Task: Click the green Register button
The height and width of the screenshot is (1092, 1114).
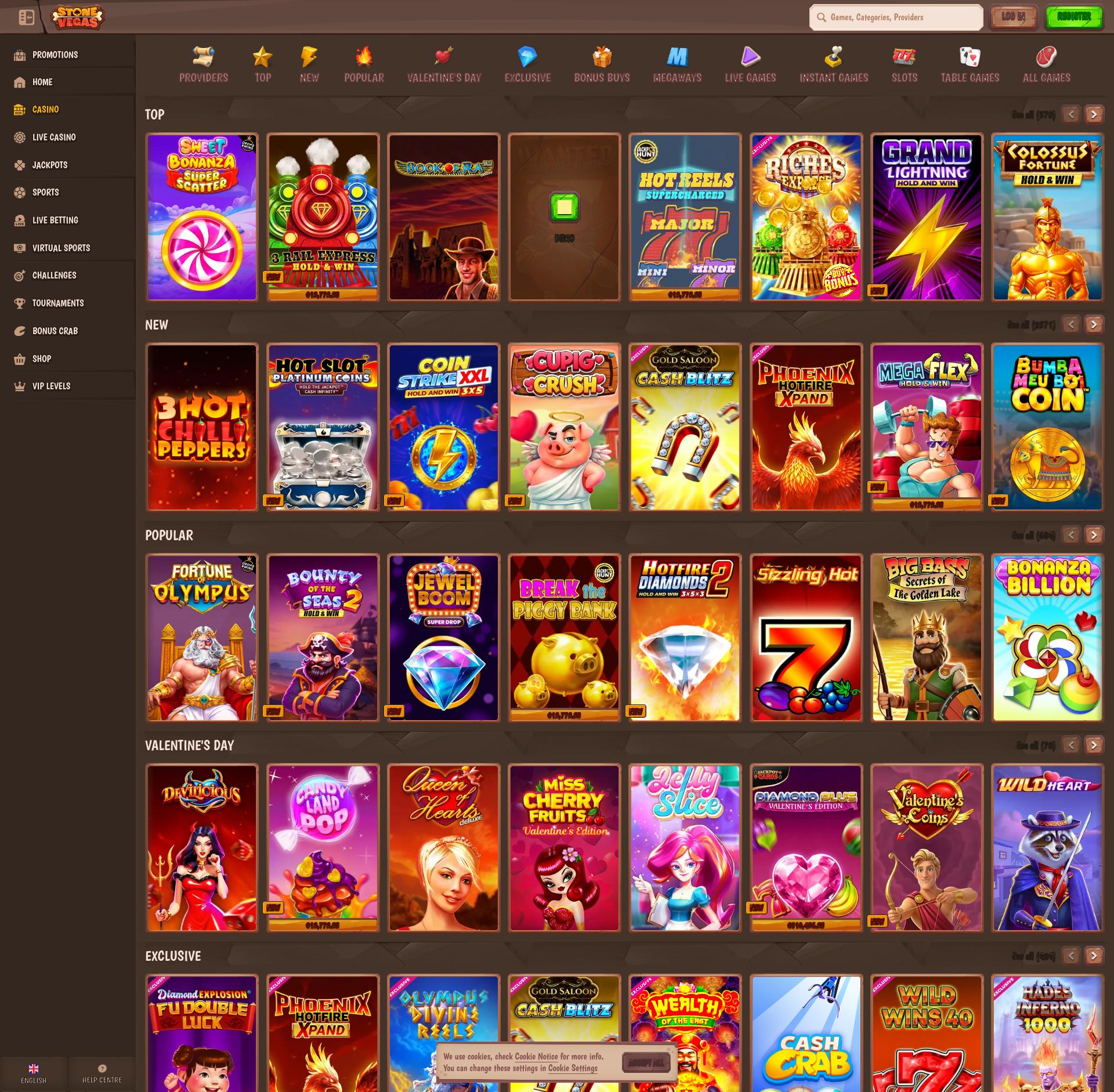Action: pos(1073,17)
